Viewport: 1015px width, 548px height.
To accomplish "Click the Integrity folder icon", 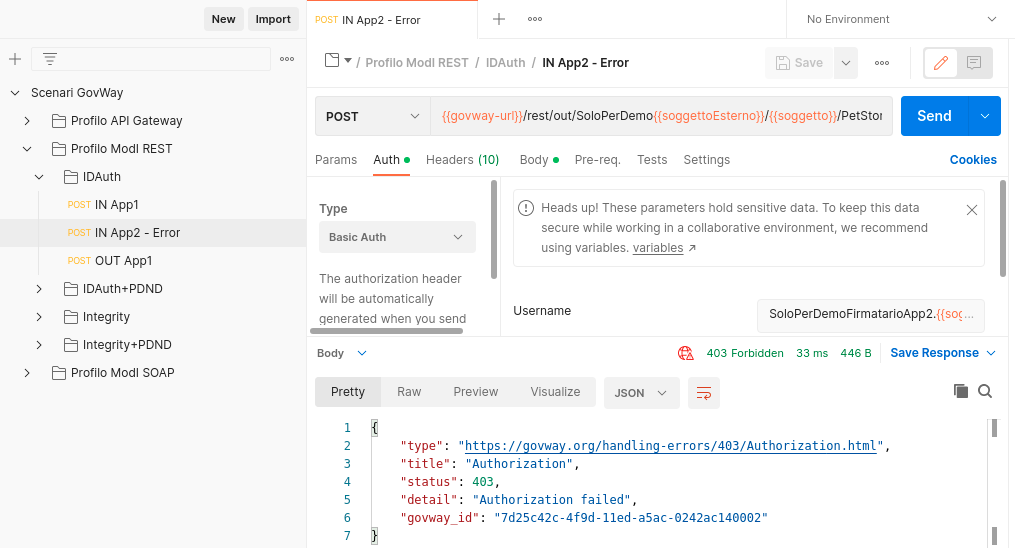I will pos(71,317).
